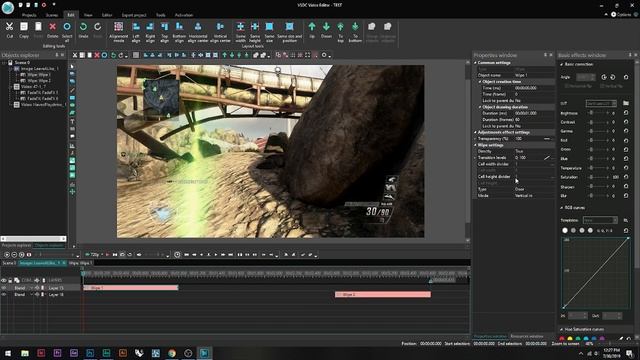This screenshot has width=640, height=360.
Task: Select Wipe 1 clip on timeline
Action: 131,288
